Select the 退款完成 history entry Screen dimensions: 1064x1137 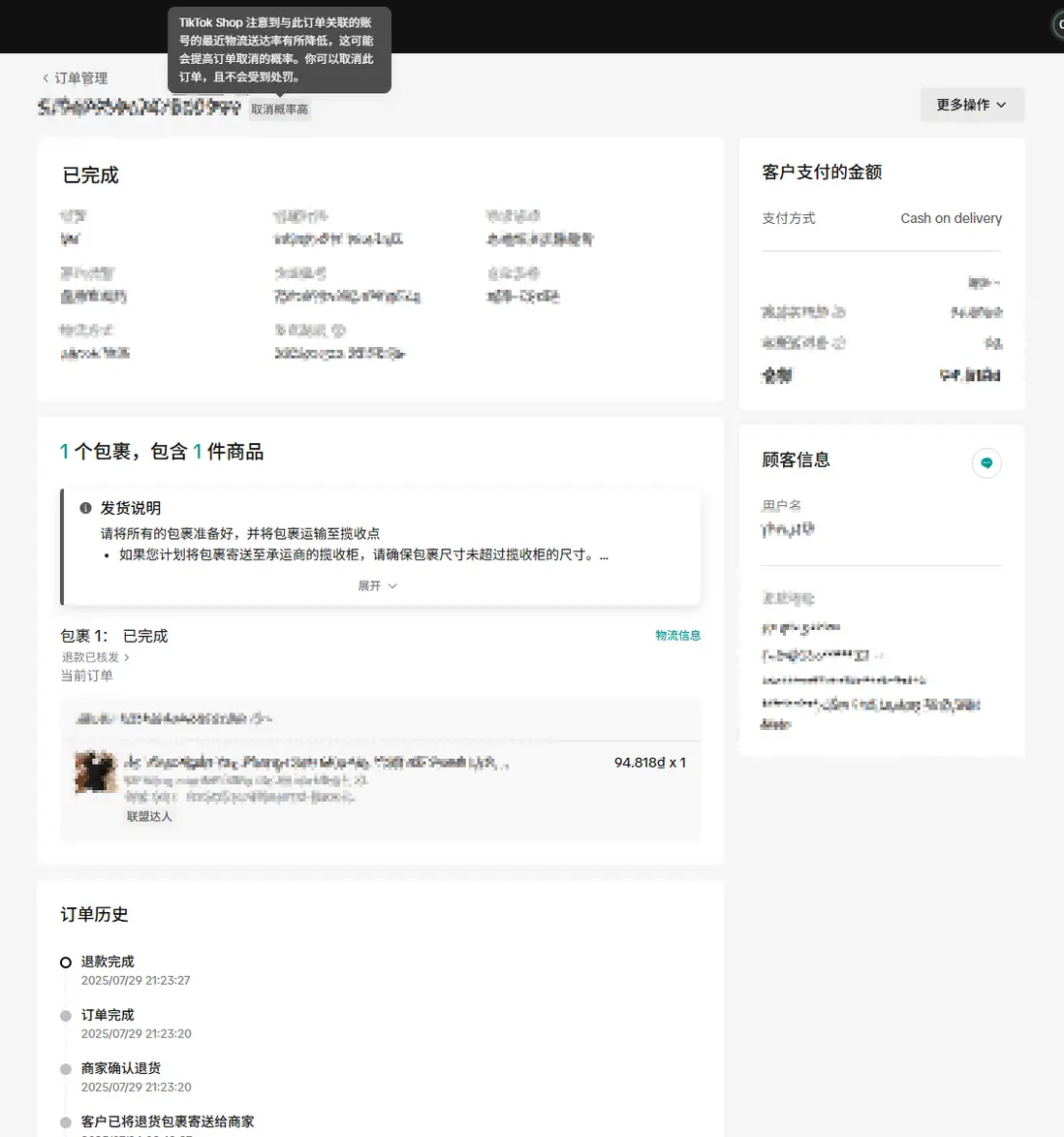pyautogui.click(x=108, y=962)
